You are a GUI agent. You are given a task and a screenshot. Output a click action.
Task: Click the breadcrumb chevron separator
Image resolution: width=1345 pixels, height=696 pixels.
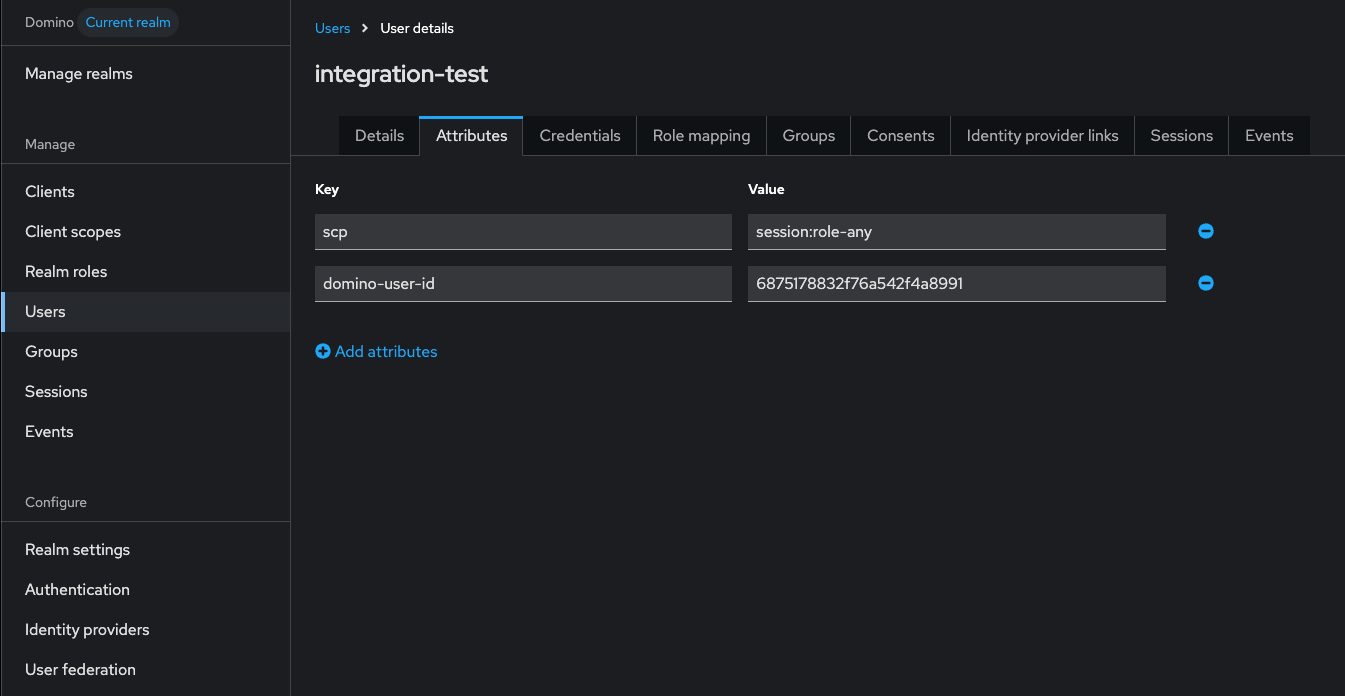tap(365, 28)
